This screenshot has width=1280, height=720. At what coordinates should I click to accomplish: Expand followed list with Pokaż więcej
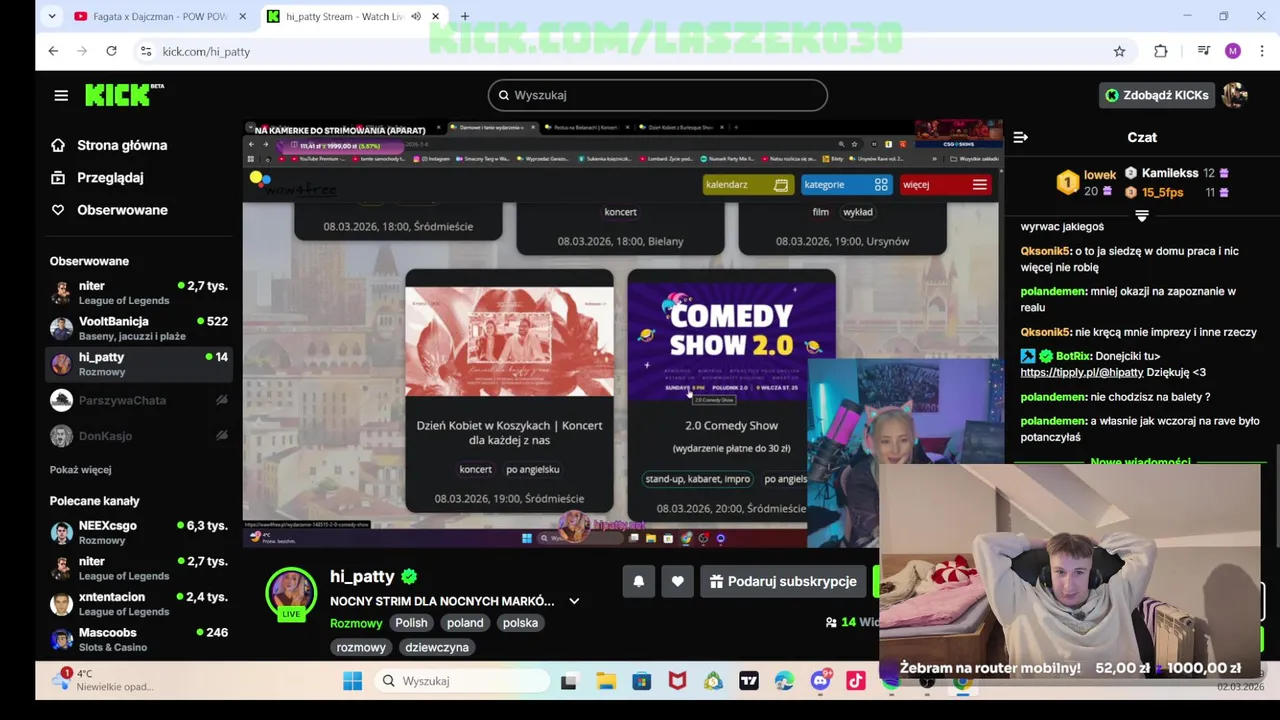pyautogui.click(x=81, y=469)
